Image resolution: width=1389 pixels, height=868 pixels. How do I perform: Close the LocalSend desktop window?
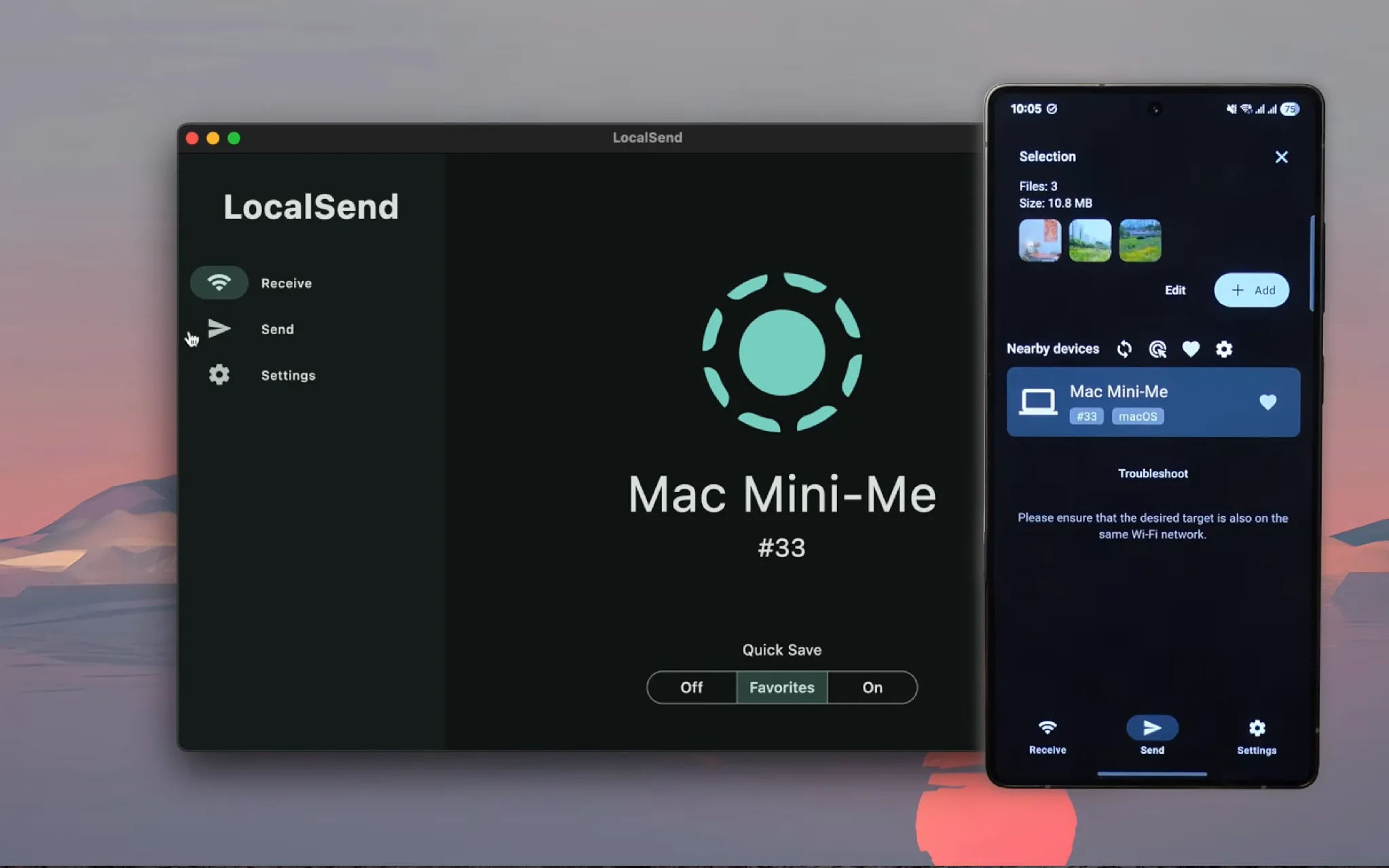click(x=192, y=138)
